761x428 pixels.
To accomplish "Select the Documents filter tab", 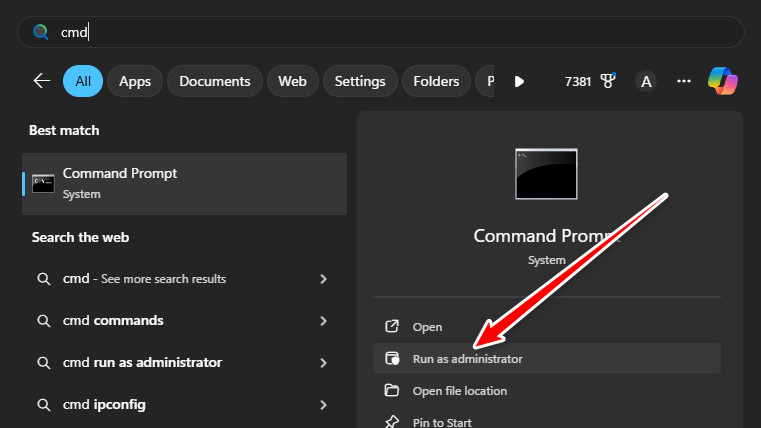I will pyautogui.click(x=215, y=81).
